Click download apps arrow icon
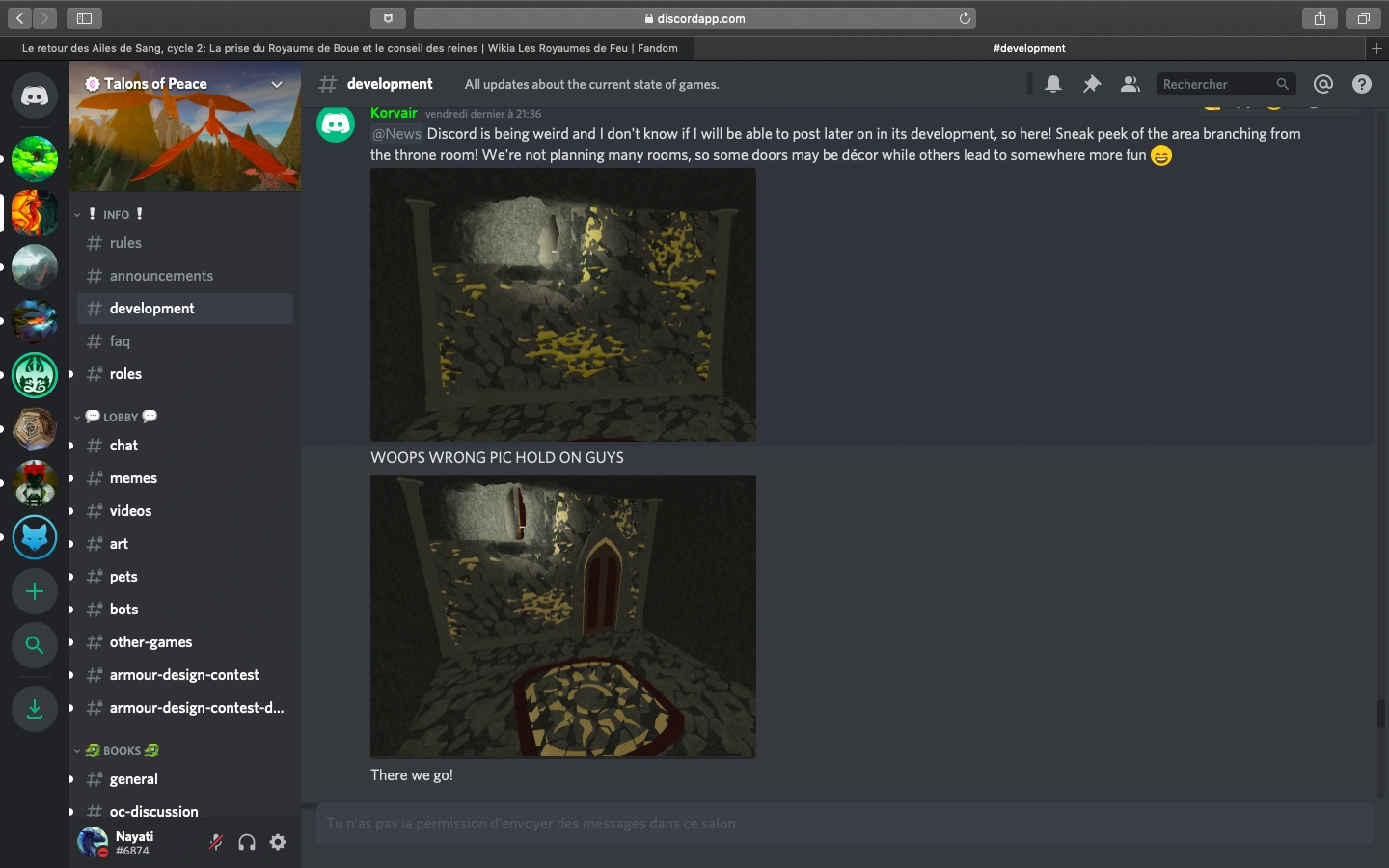 pos(35,709)
